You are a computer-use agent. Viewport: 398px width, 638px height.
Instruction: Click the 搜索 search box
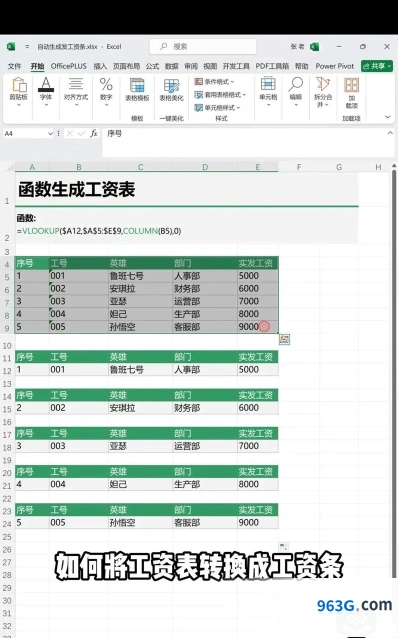[x=203, y=46]
